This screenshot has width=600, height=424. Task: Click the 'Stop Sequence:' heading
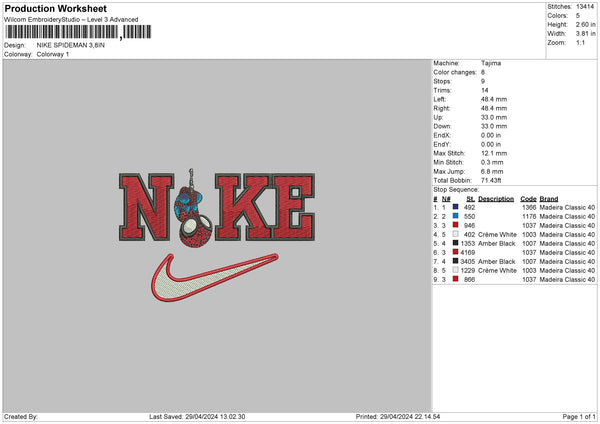456,189
